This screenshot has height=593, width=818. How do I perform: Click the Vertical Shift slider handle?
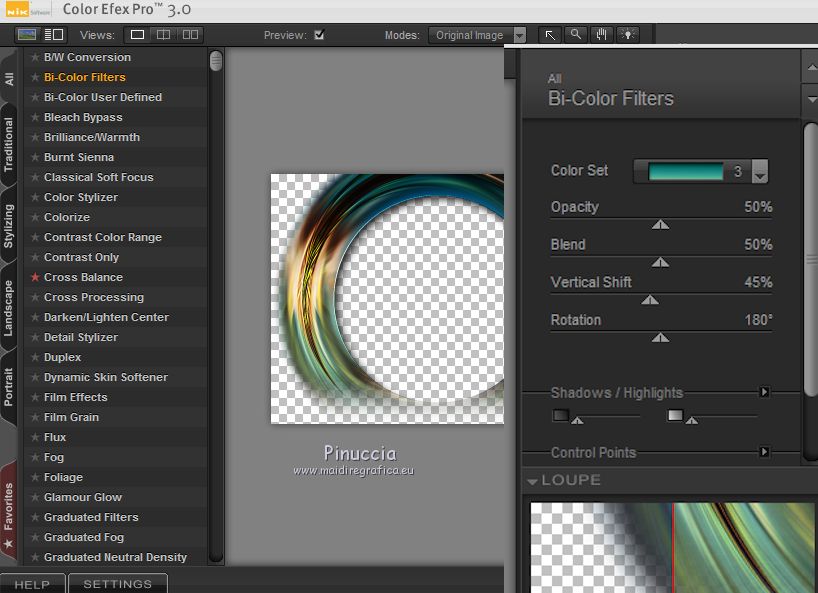[x=650, y=300]
